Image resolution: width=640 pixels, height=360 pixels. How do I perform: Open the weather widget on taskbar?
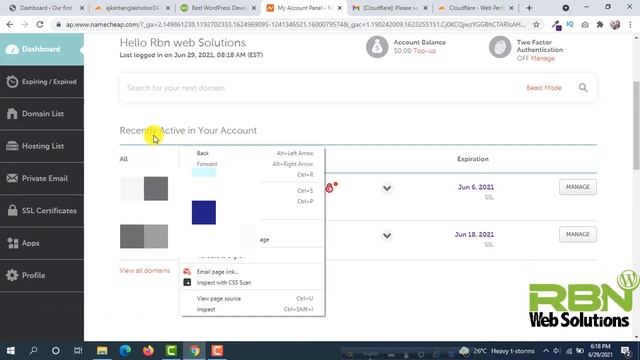coord(497,351)
